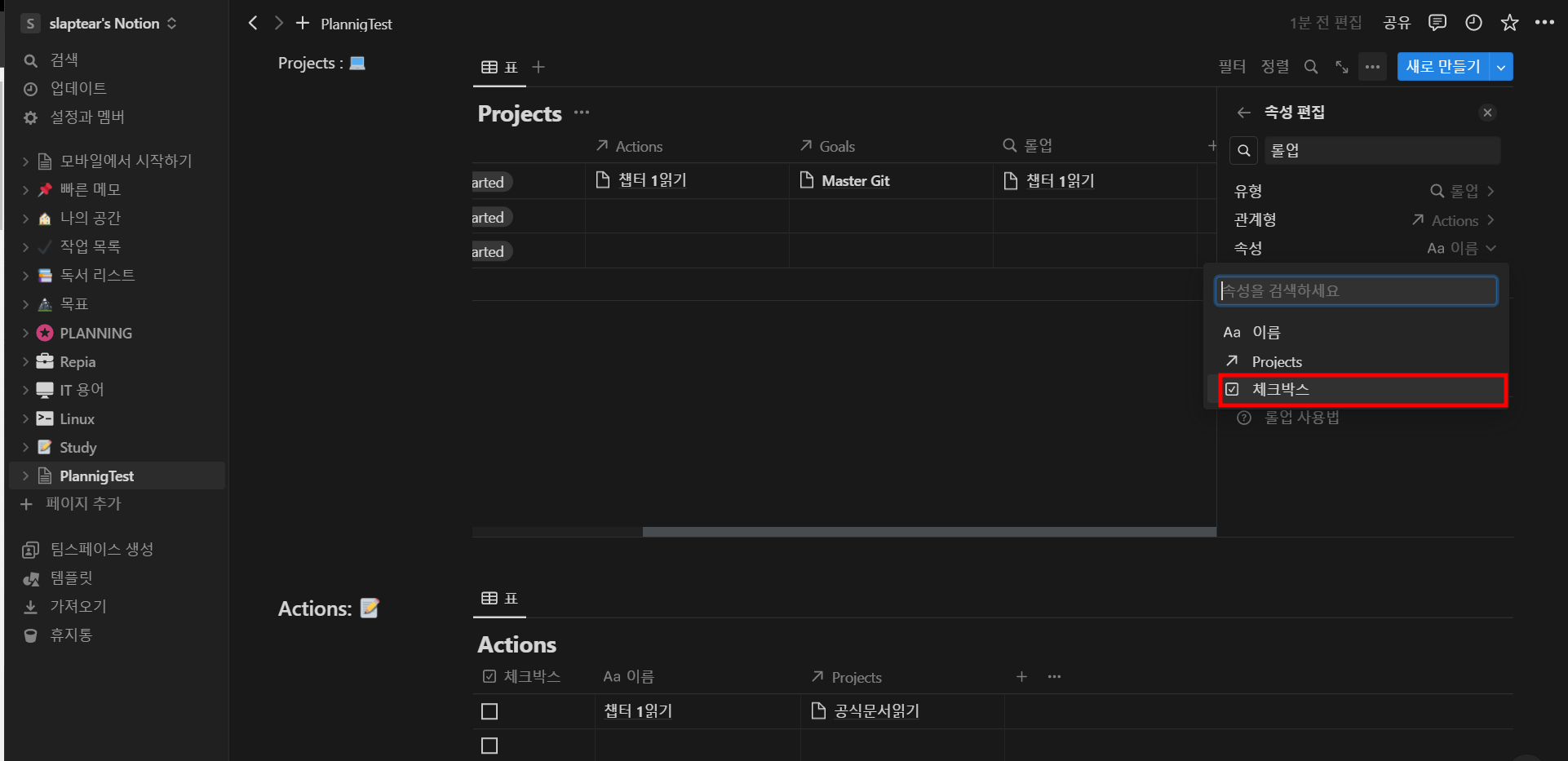Add a new view with plus icon
This screenshot has width=1568, height=761.
[x=538, y=67]
